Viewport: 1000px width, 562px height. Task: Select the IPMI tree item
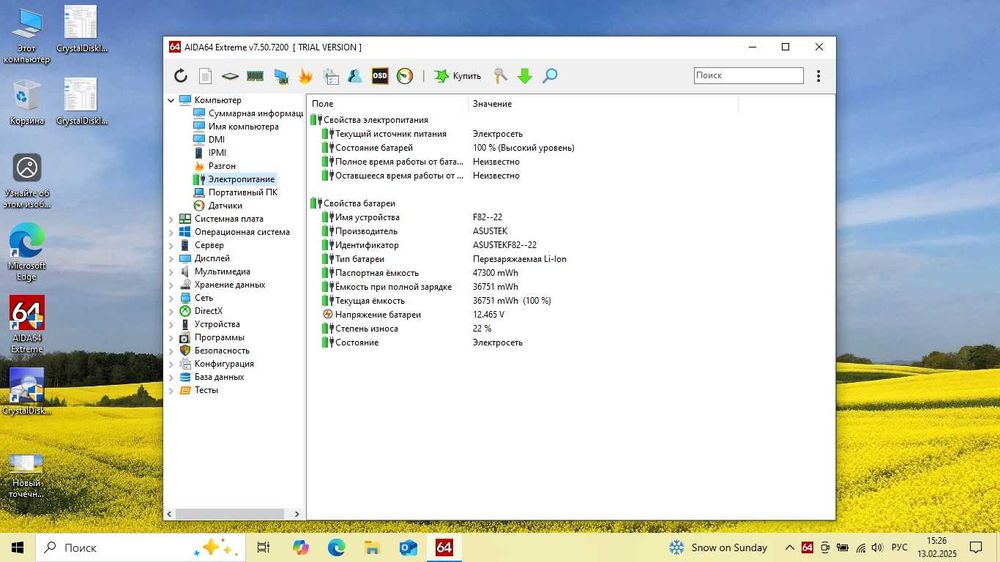pos(217,152)
